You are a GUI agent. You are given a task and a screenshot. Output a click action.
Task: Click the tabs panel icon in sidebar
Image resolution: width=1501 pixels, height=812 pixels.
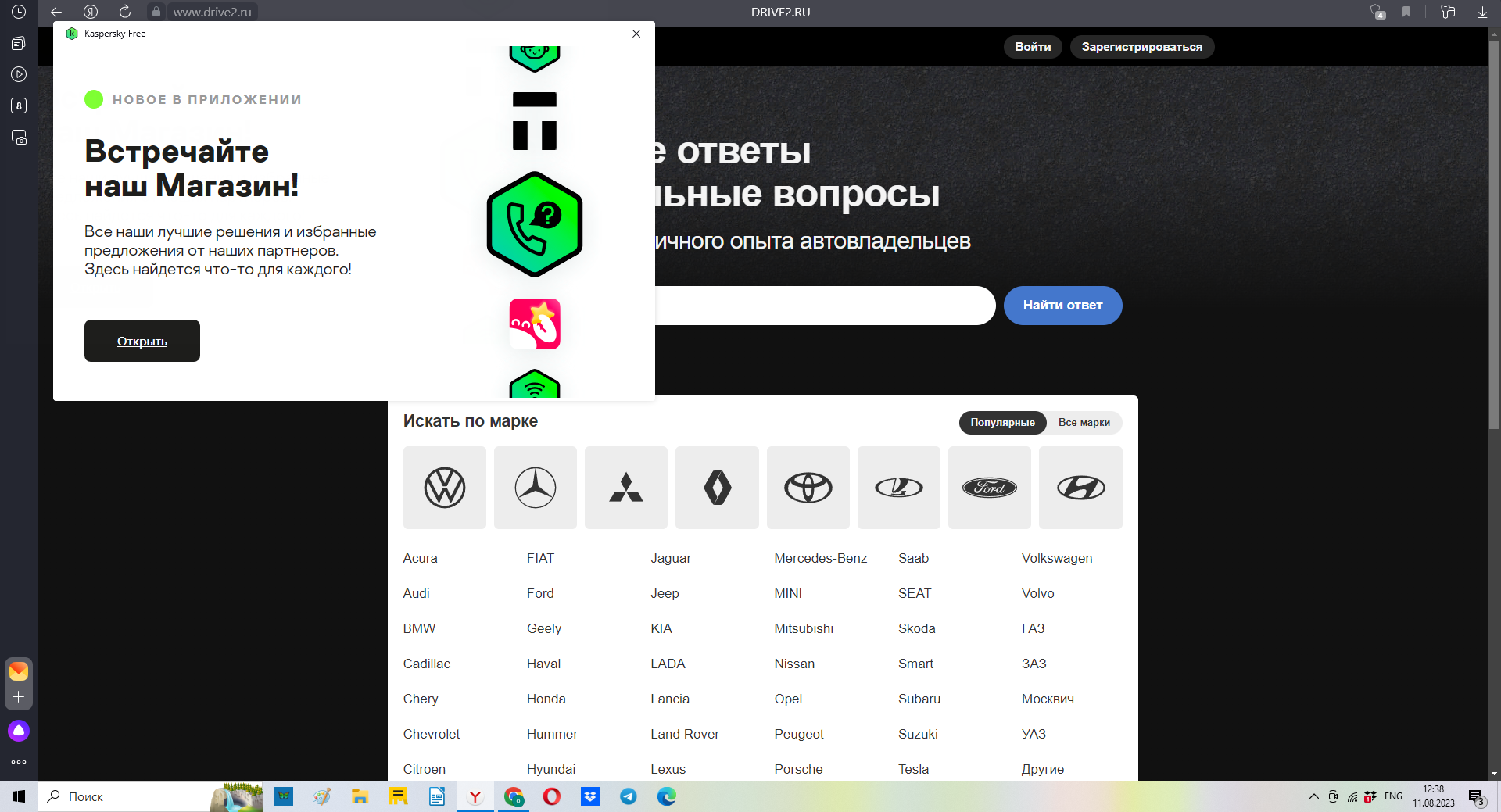click(19, 44)
